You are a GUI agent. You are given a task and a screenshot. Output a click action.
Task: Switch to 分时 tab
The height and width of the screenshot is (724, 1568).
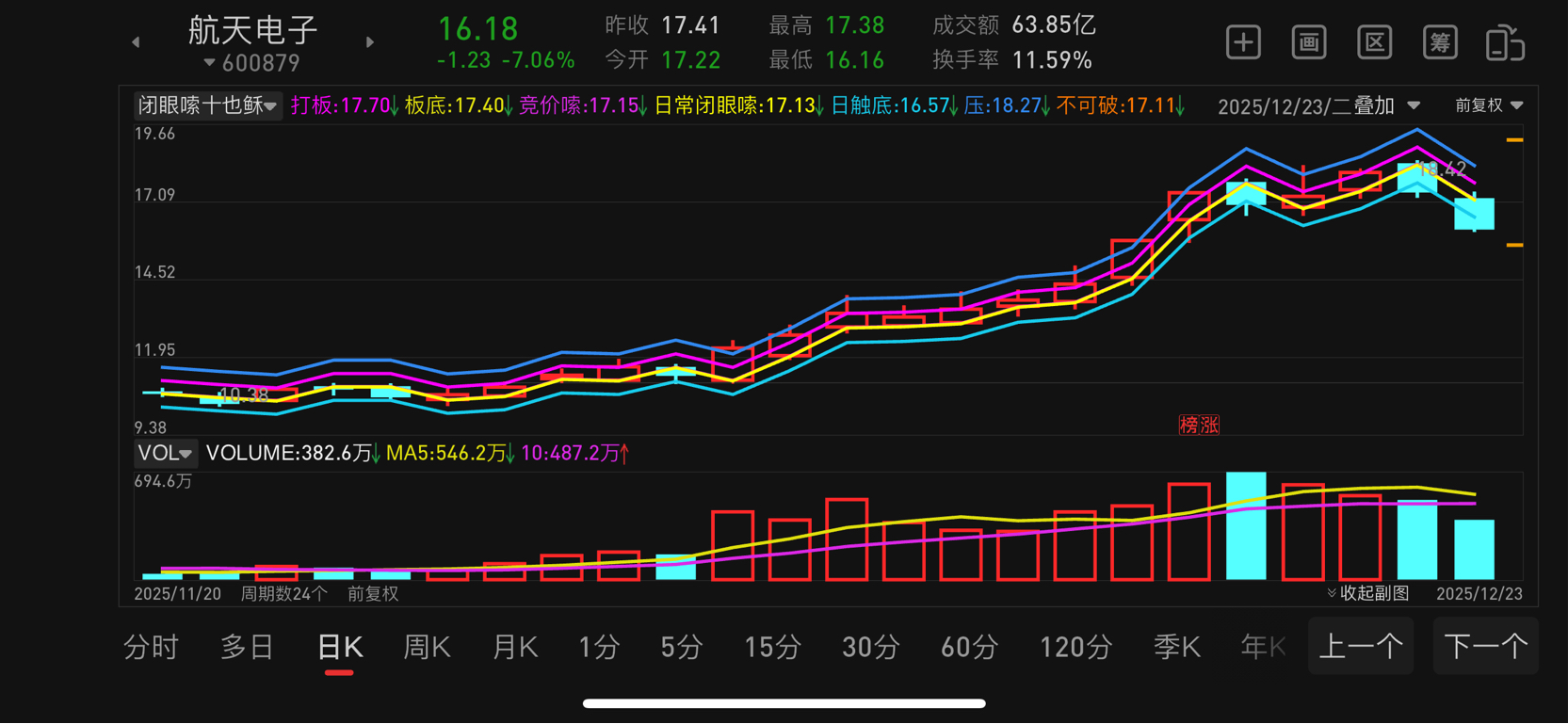point(151,648)
